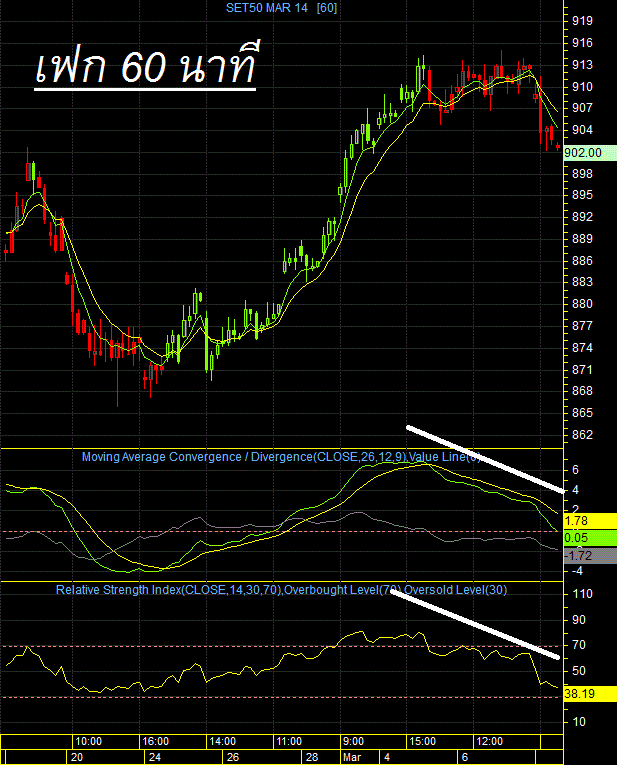Click time axis label 16:00
The width and height of the screenshot is (617, 766).
tap(155, 742)
